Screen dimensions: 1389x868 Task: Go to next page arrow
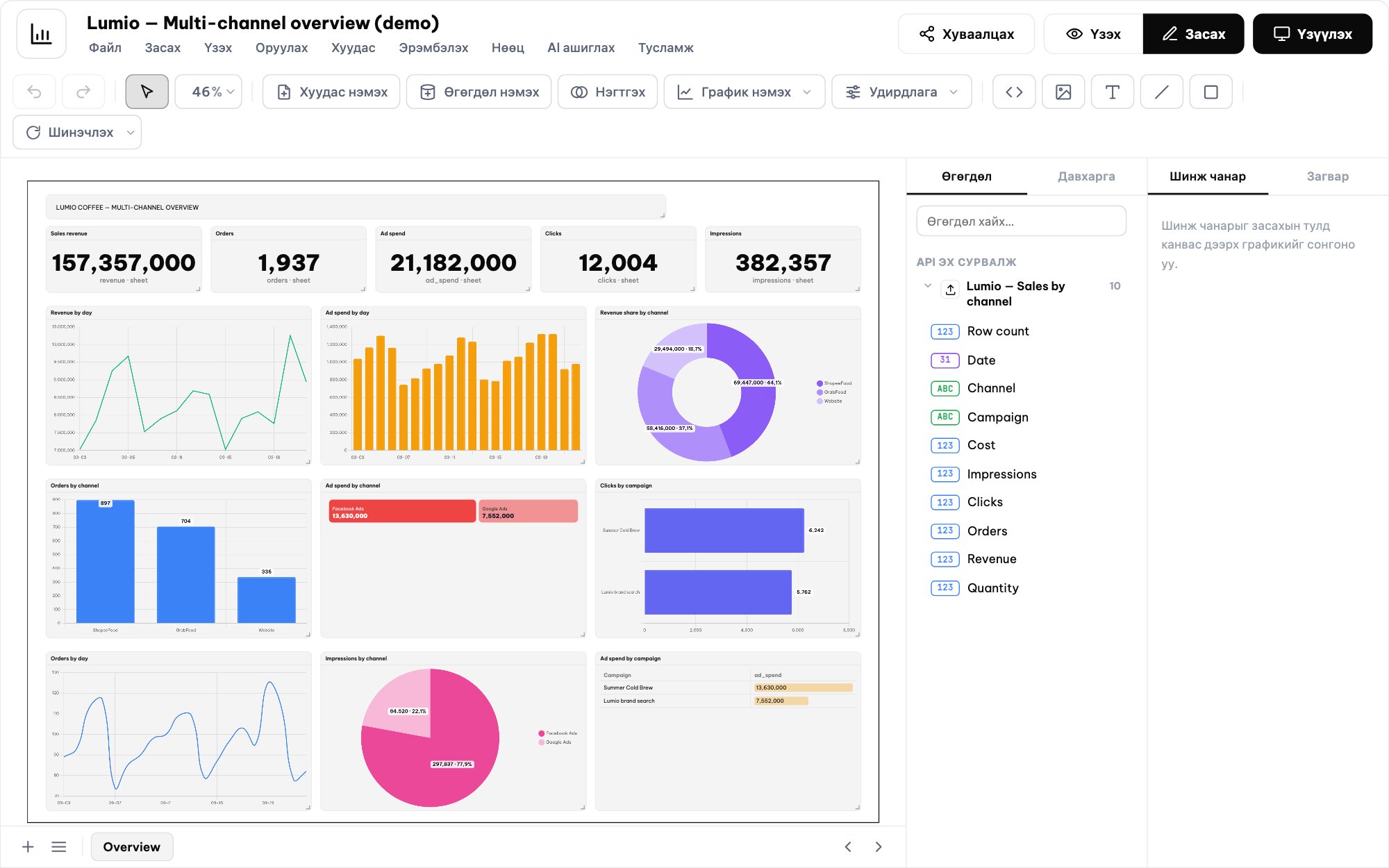(x=879, y=846)
